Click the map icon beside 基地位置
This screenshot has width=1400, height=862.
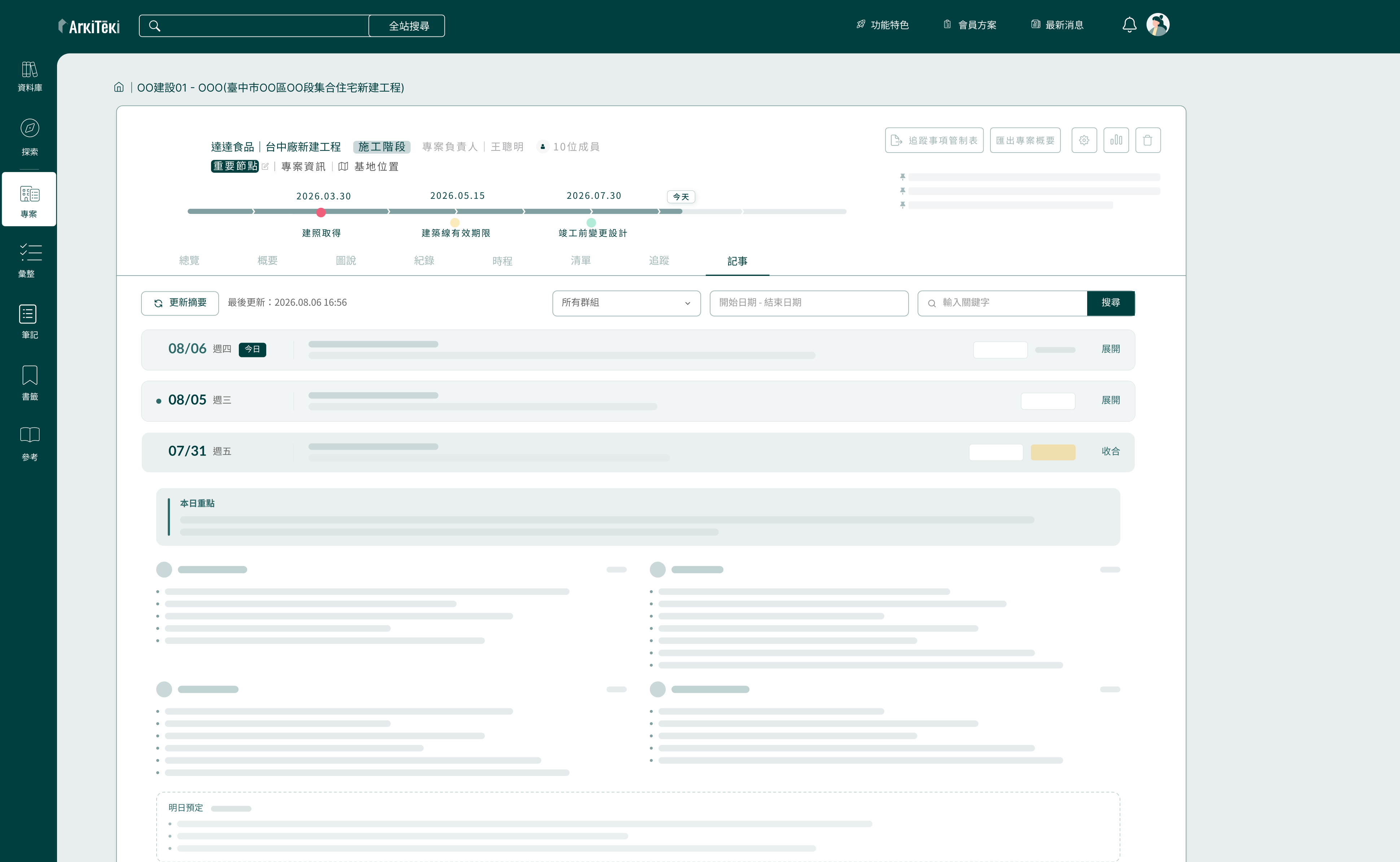pyautogui.click(x=343, y=167)
